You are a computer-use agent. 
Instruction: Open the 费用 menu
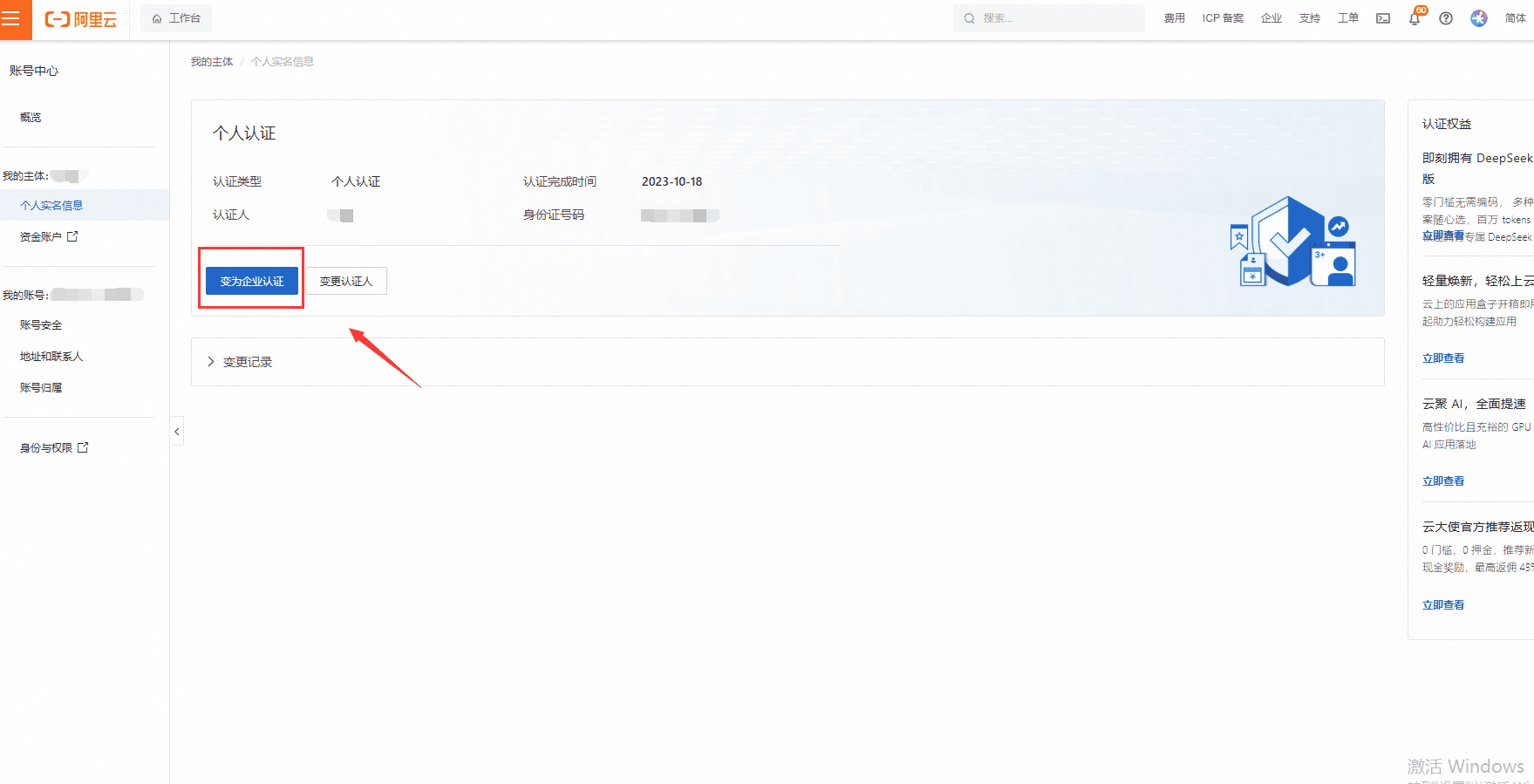click(1174, 18)
